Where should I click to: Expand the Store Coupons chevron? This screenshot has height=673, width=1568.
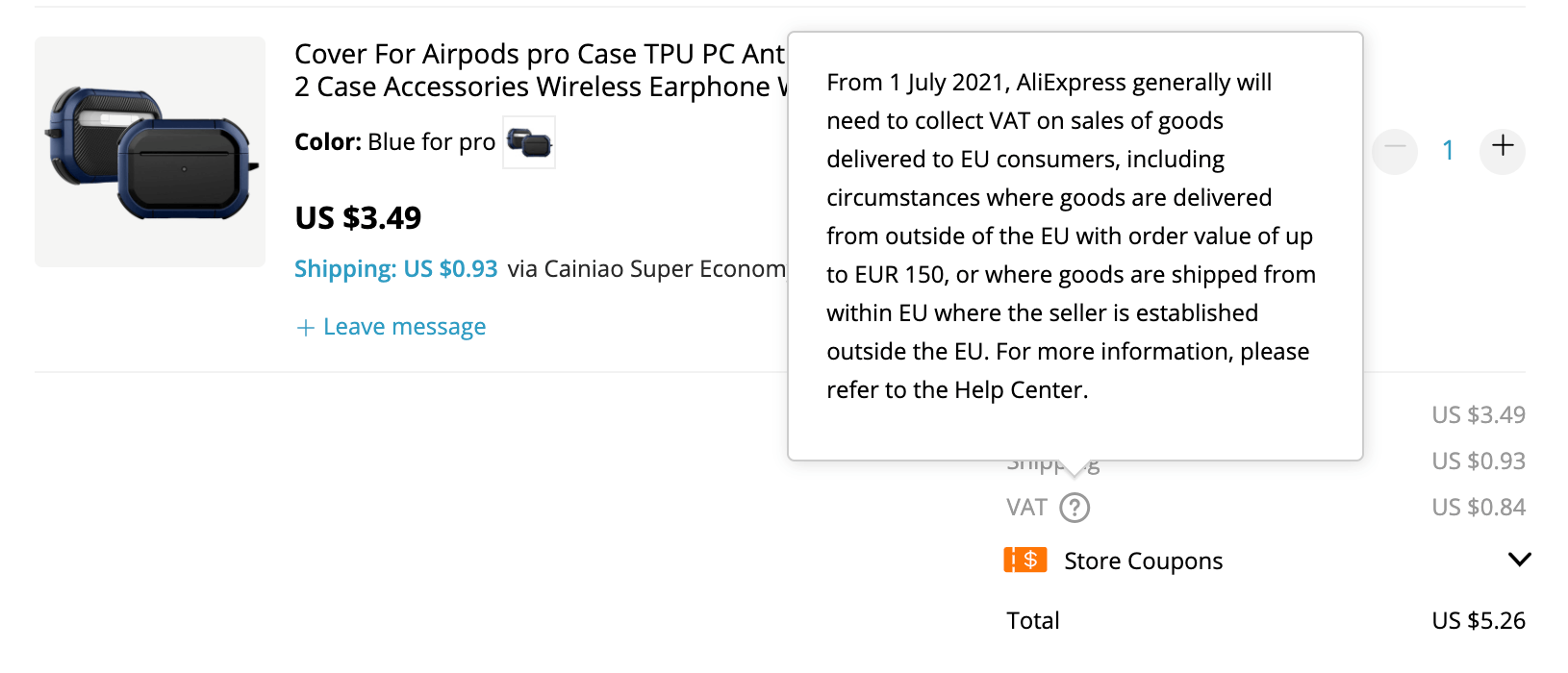[x=1519, y=560]
